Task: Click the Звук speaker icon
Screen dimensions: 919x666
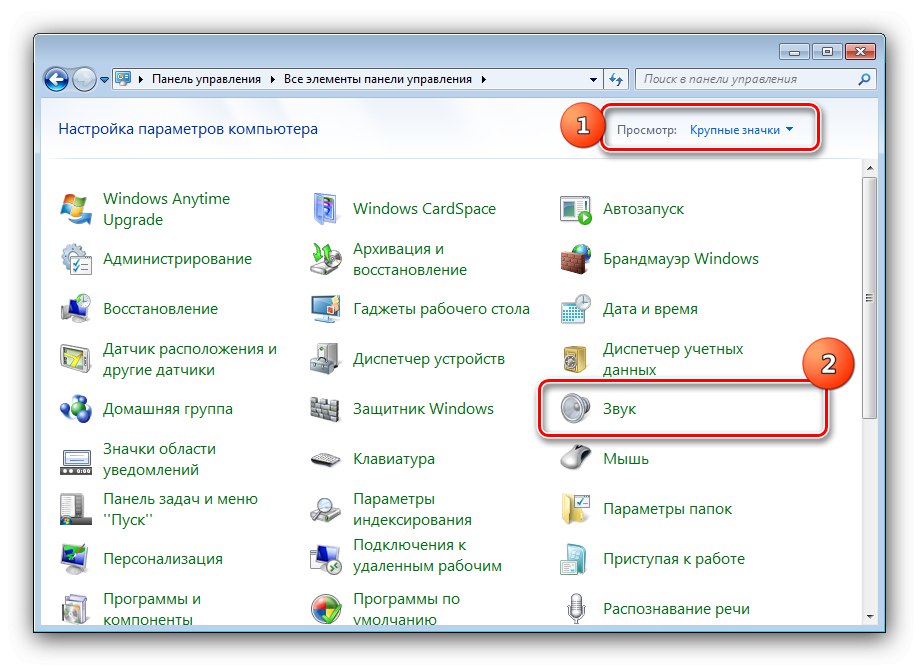Action: [575, 409]
